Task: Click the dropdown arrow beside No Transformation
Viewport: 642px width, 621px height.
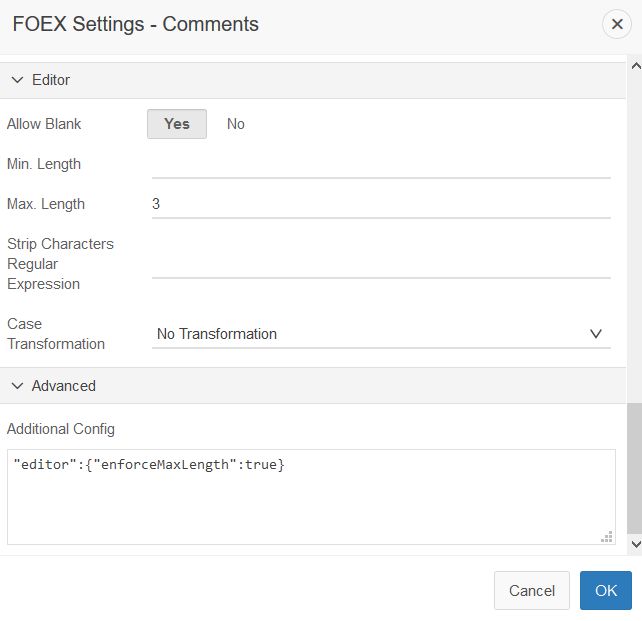Action: [x=596, y=334]
